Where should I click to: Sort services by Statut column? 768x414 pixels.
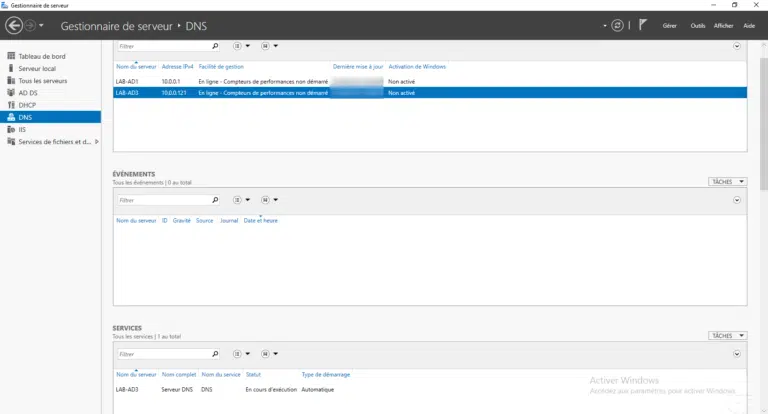click(x=253, y=374)
